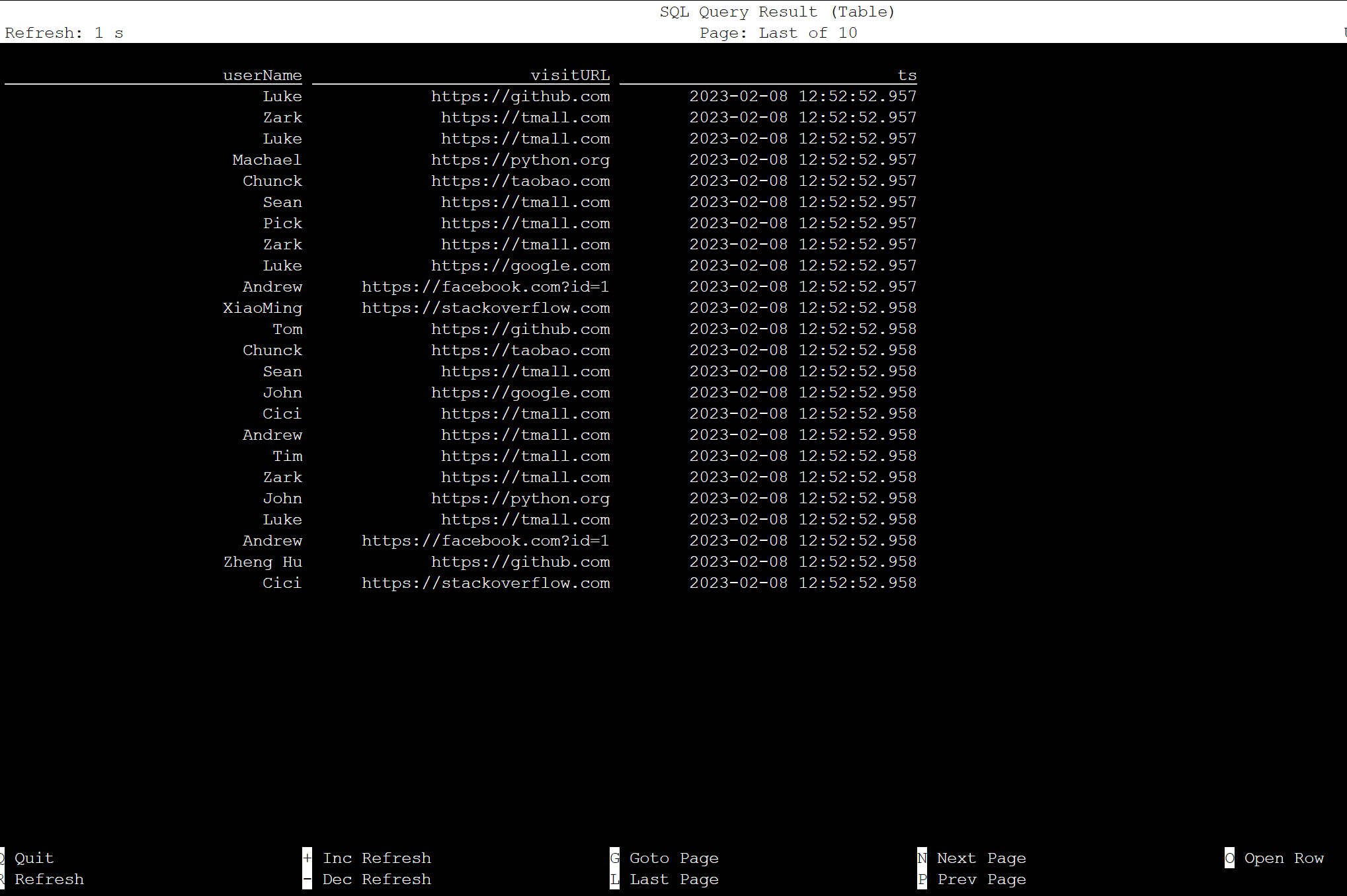
Task: Select the userName column header
Action: click(x=264, y=75)
